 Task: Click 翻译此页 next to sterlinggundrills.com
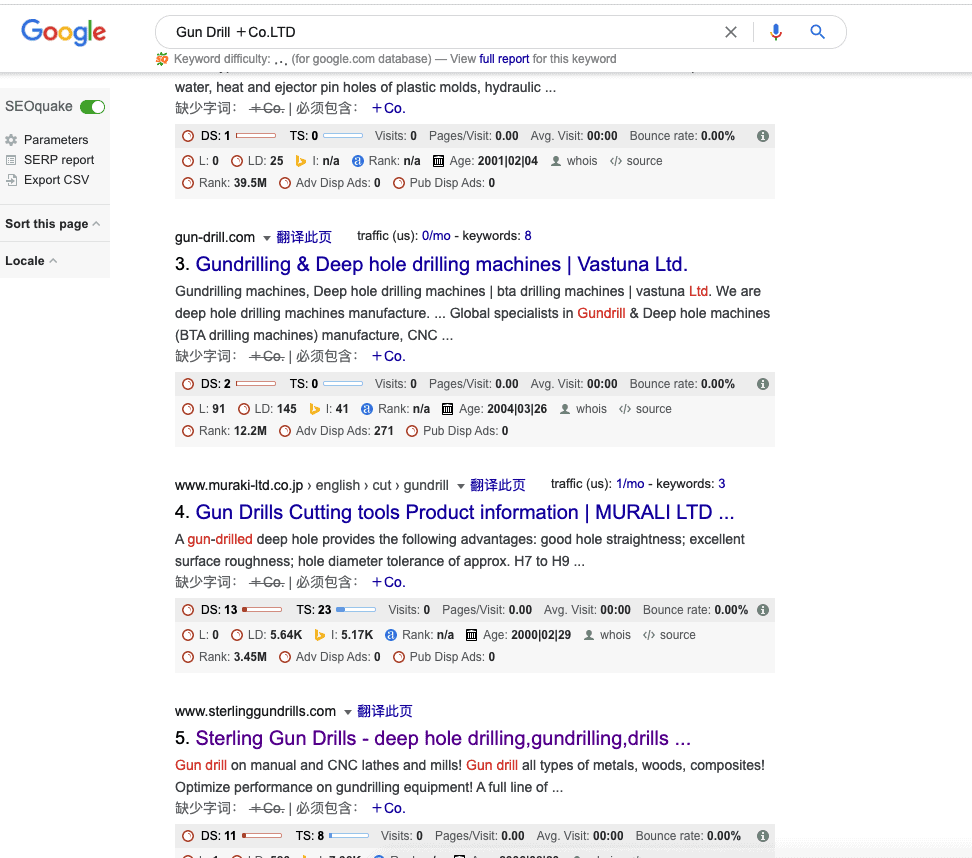click(x=385, y=711)
